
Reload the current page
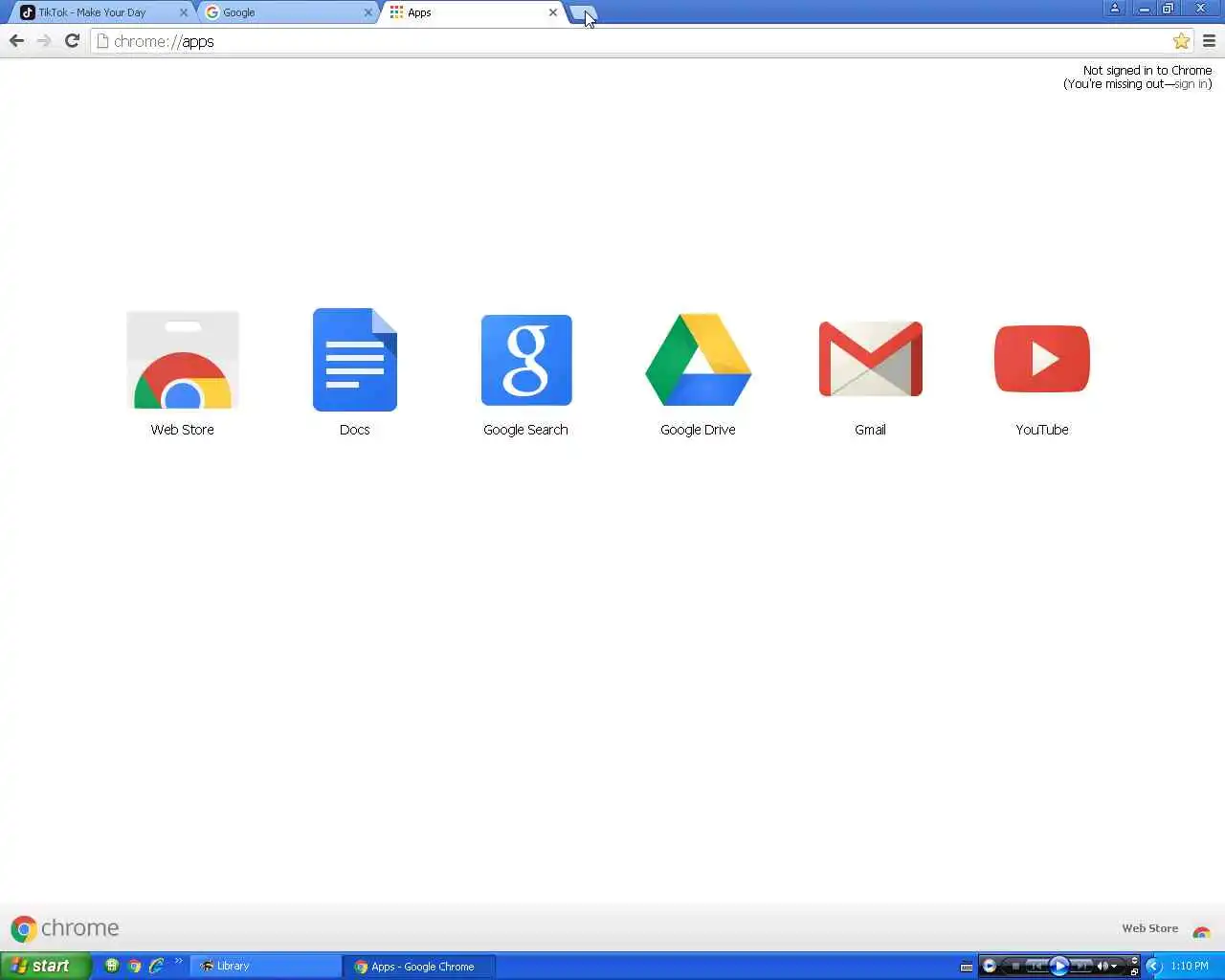click(x=72, y=41)
